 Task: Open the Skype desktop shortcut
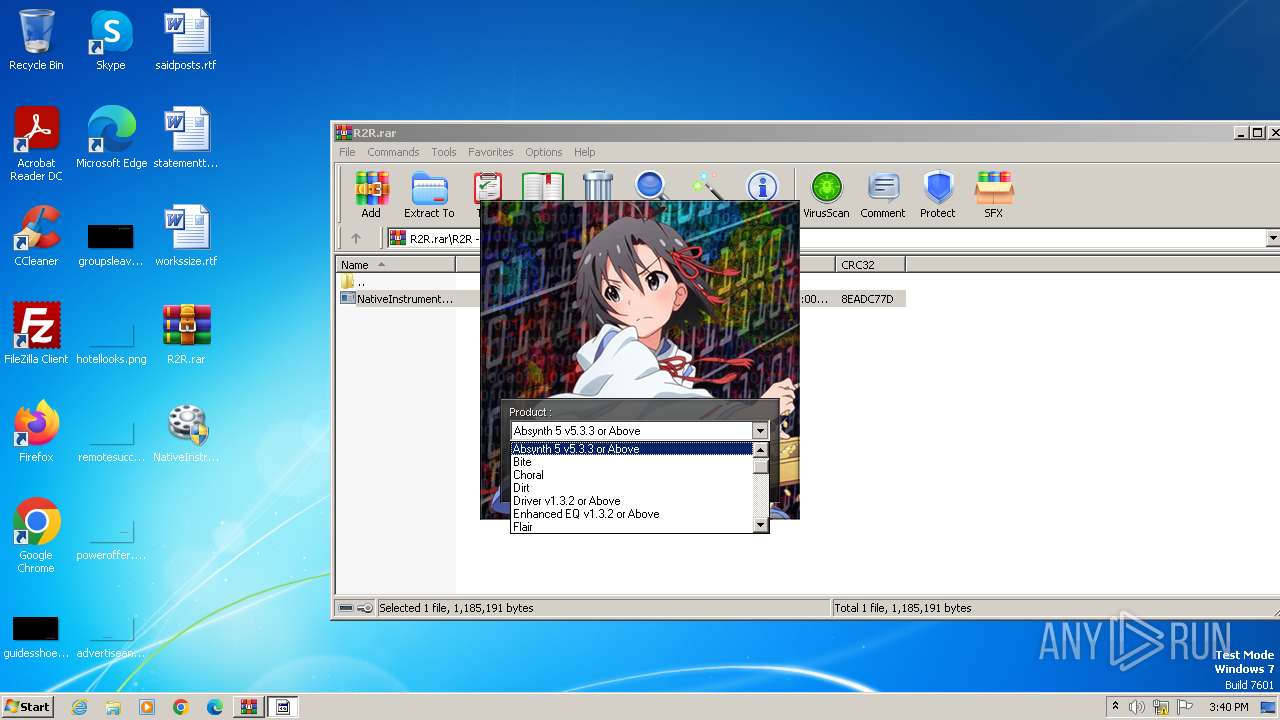point(111,41)
